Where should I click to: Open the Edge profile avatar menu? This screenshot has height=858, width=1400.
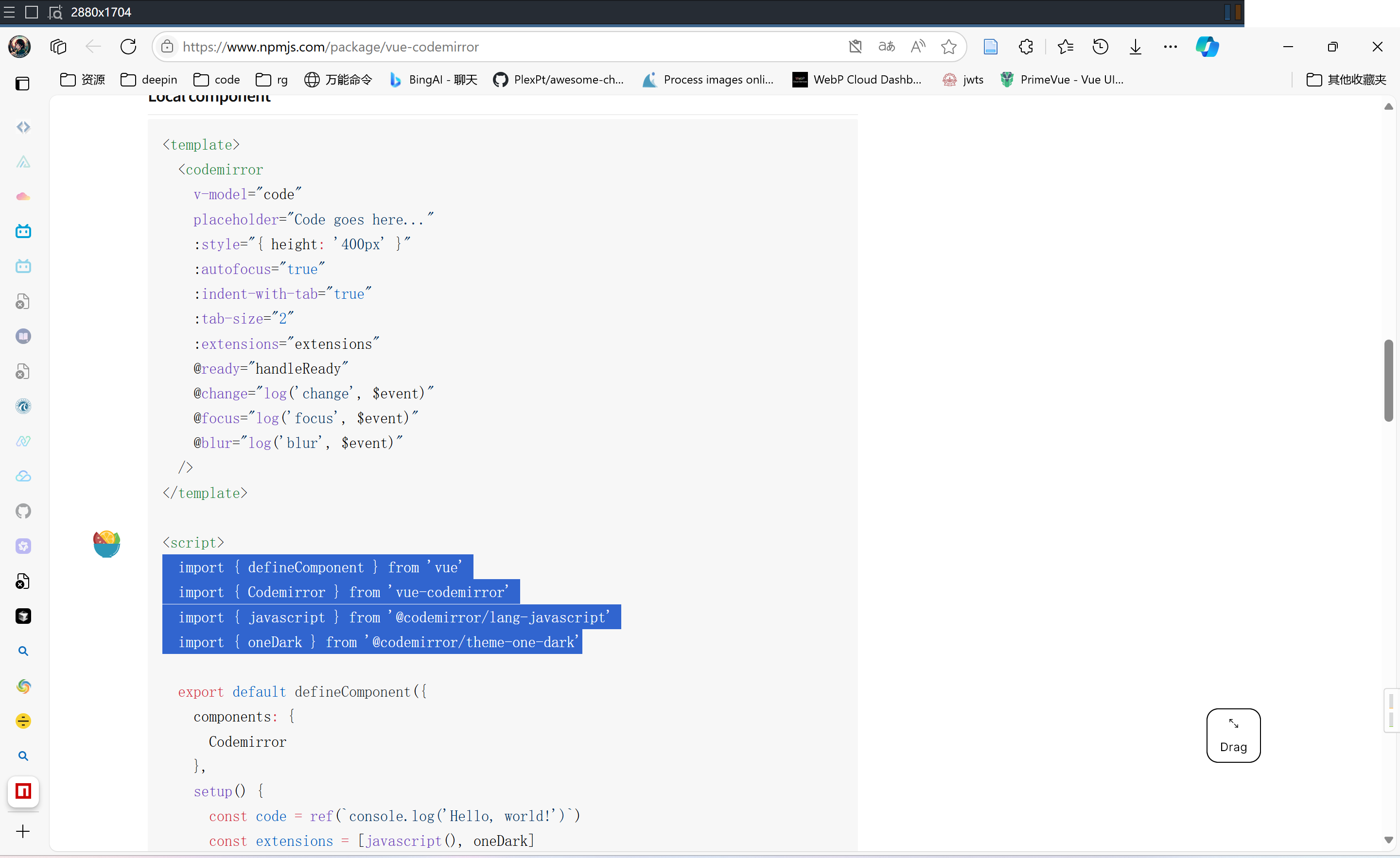click(20, 47)
